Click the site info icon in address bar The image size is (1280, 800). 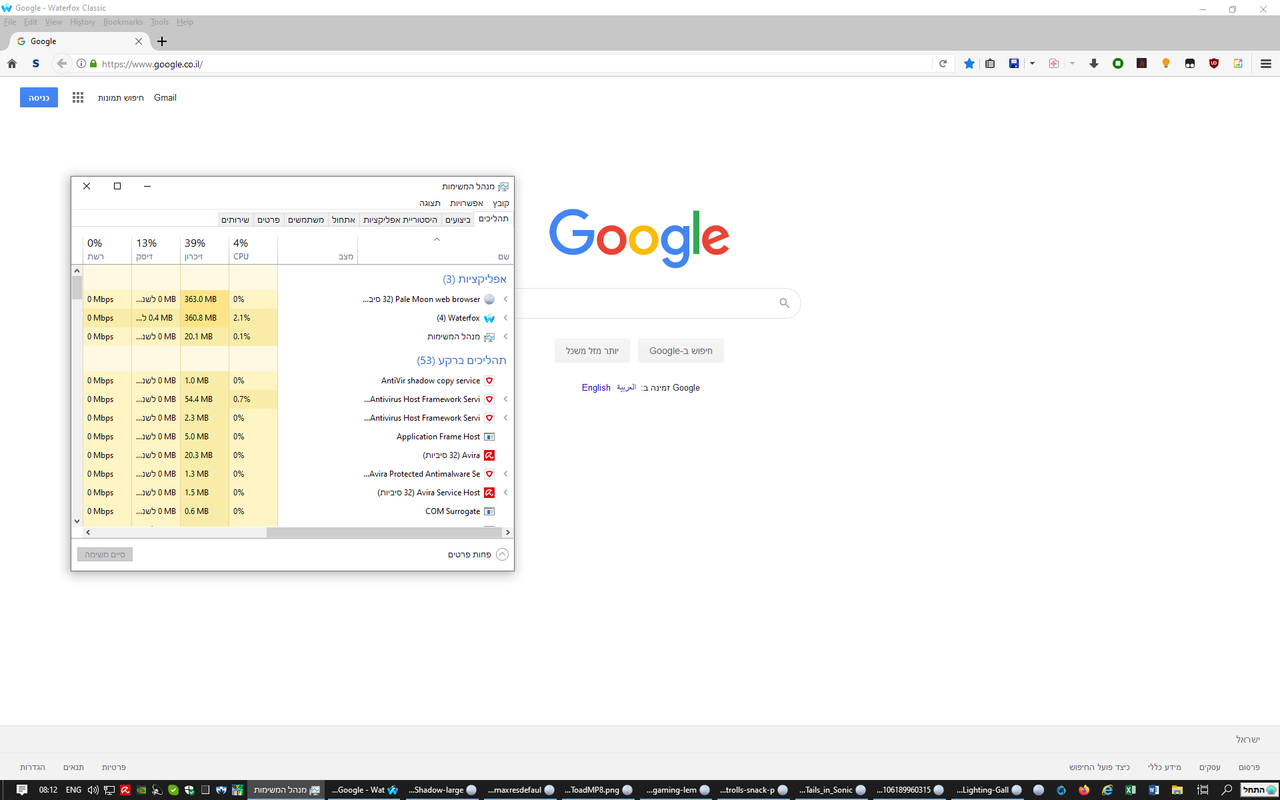[82, 63]
